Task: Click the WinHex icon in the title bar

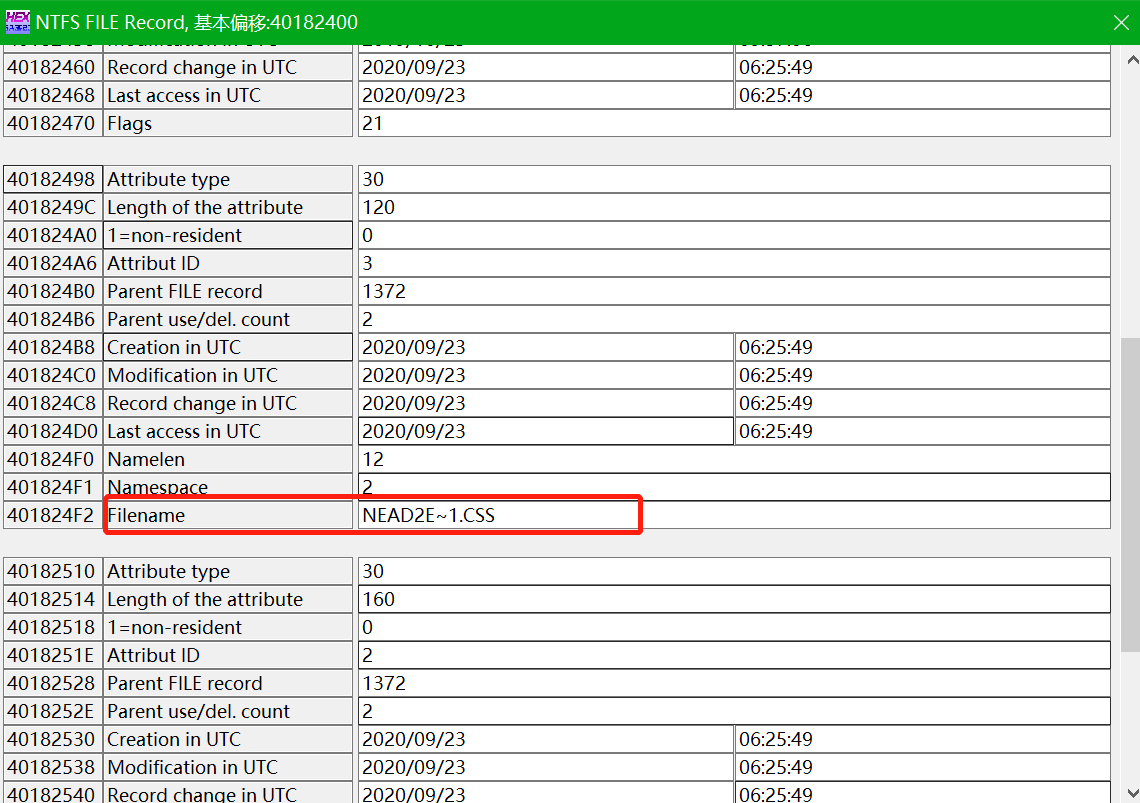Action: tap(17, 22)
